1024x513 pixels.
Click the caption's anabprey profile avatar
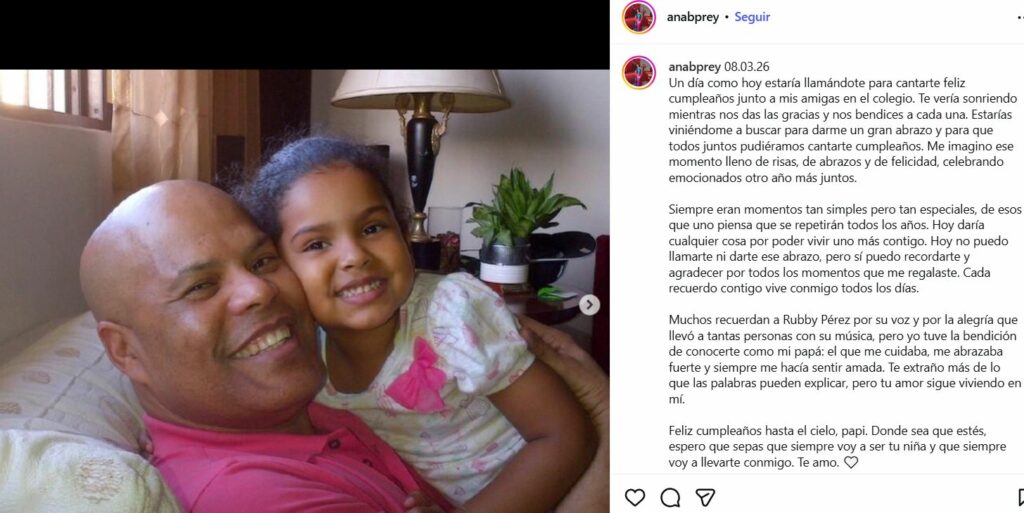point(639,72)
